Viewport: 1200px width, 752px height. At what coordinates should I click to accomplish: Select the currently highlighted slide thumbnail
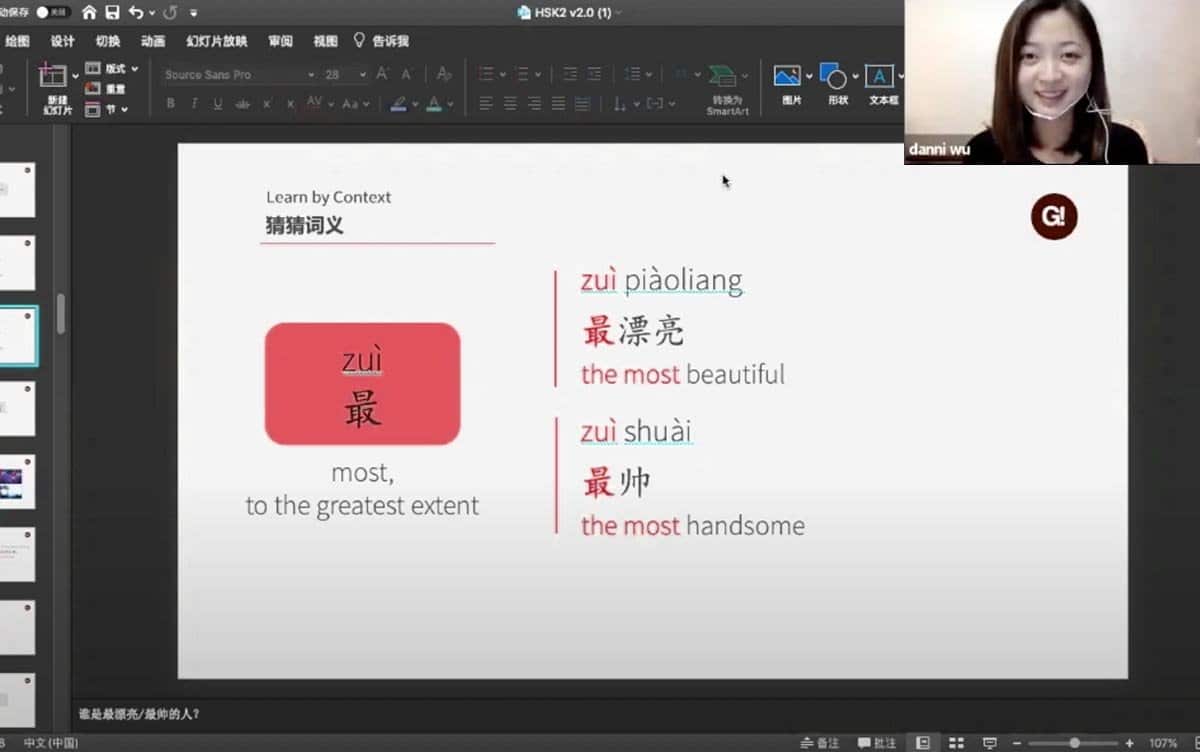click(17, 336)
